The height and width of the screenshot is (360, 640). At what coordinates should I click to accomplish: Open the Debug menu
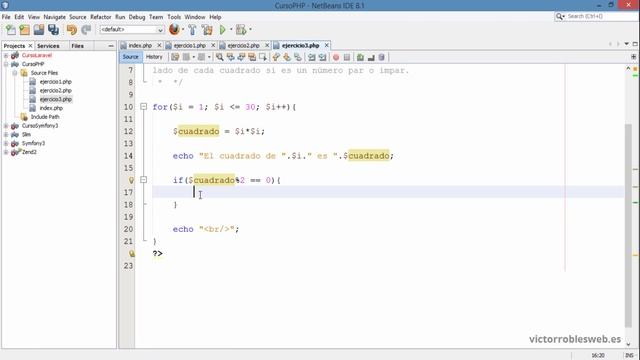(x=137, y=17)
